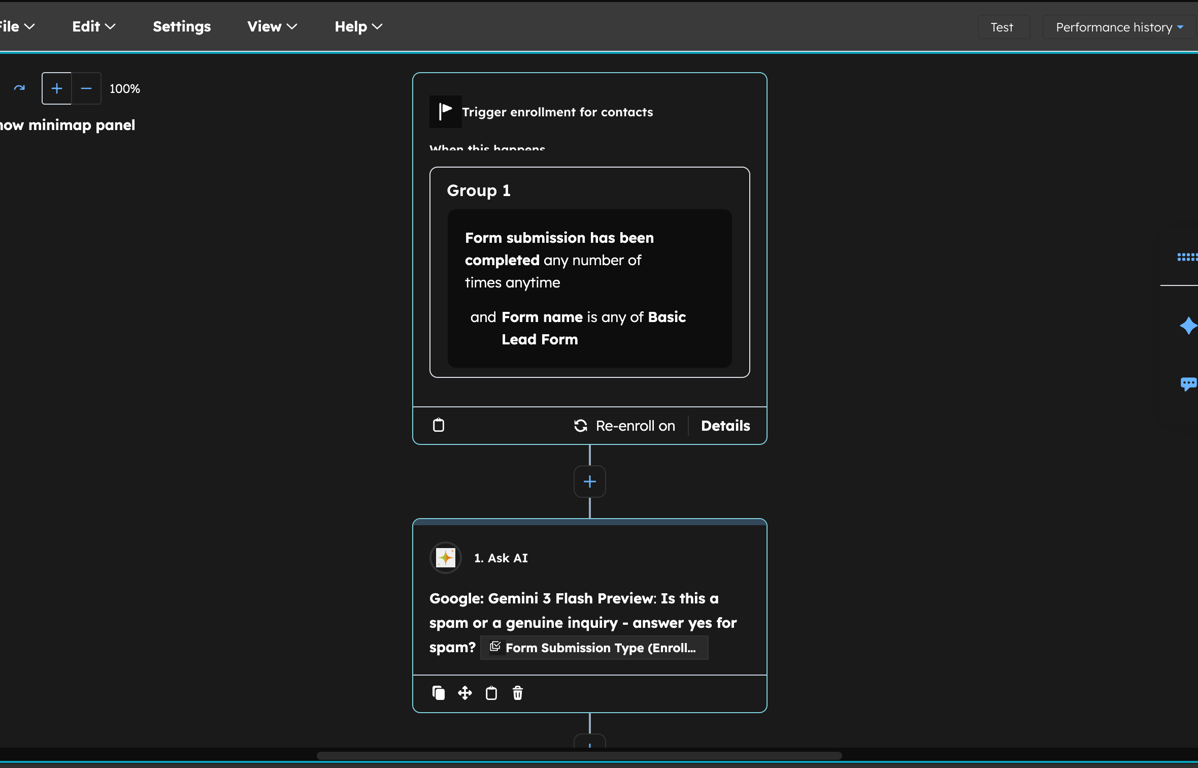Zoom out using the minus icon
The height and width of the screenshot is (768, 1198).
86,88
